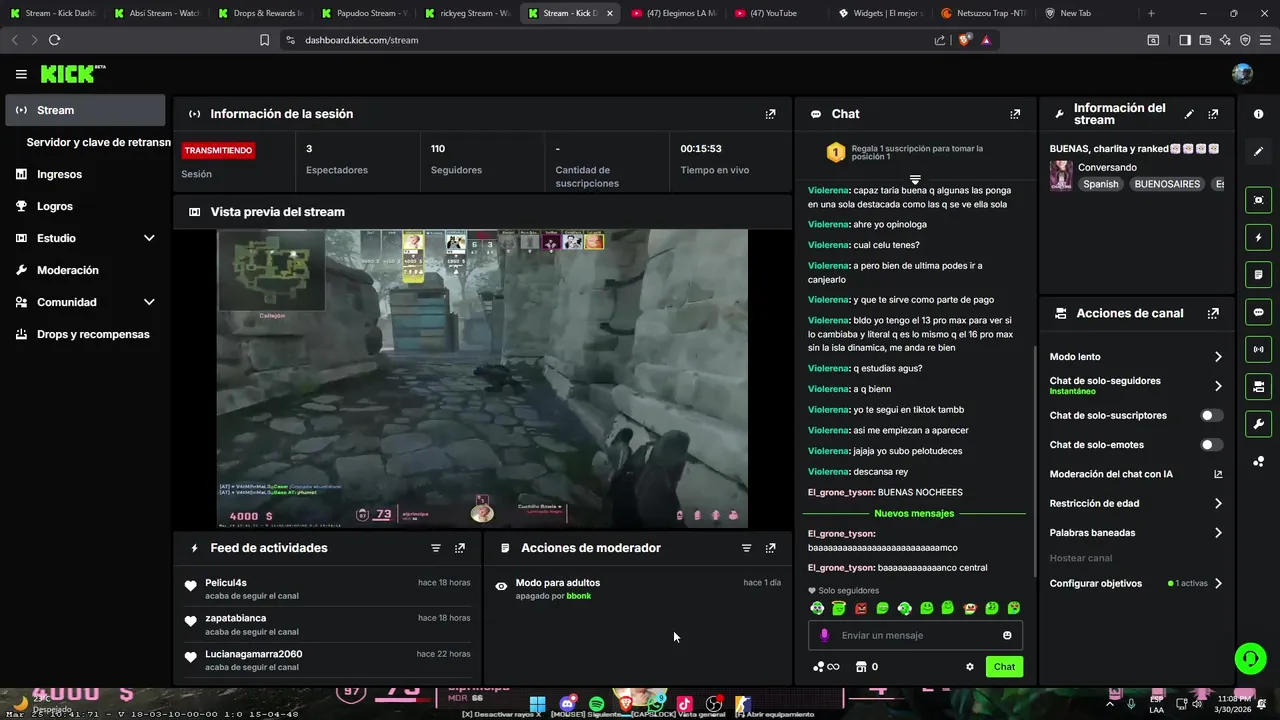The height and width of the screenshot is (720, 1280).
Task: Switch to the Papudoo Stream browser tab
Action: 363,13
